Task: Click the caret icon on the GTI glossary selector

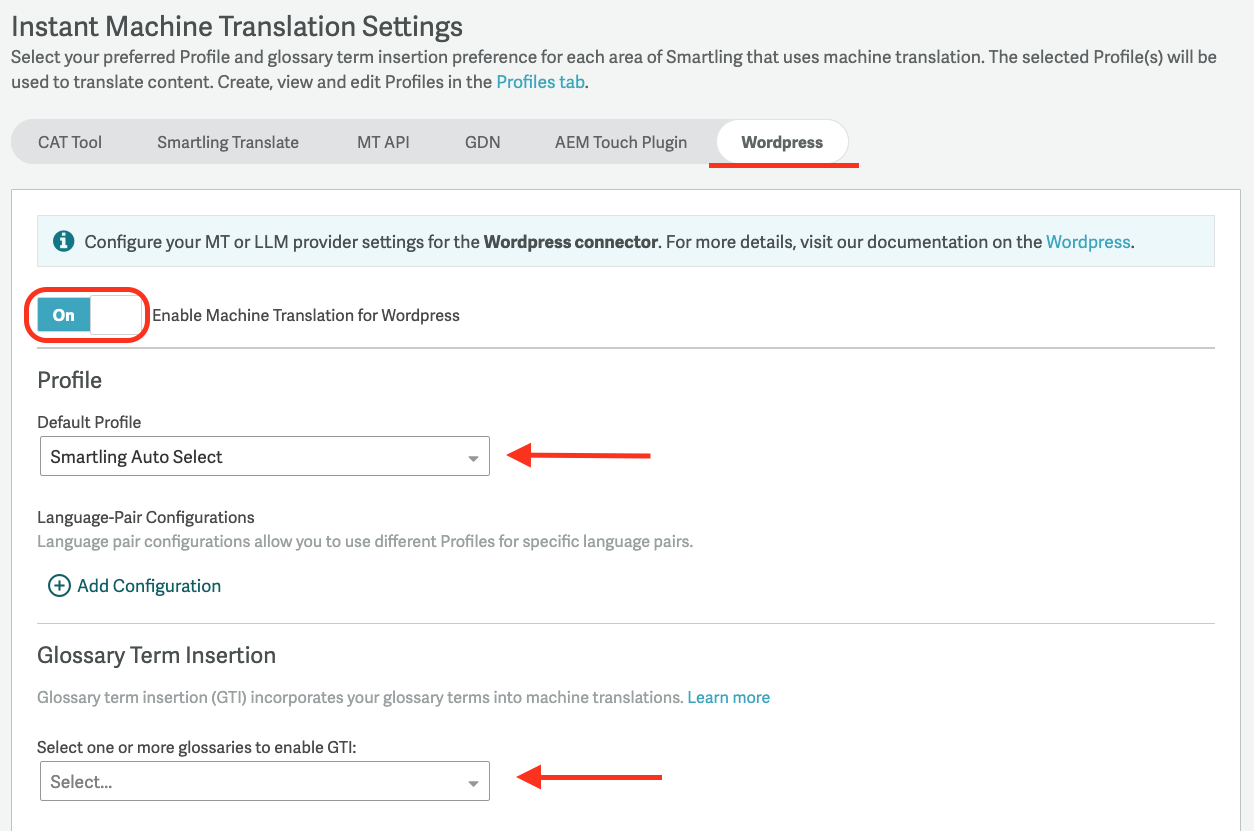Action: (472, 781)
